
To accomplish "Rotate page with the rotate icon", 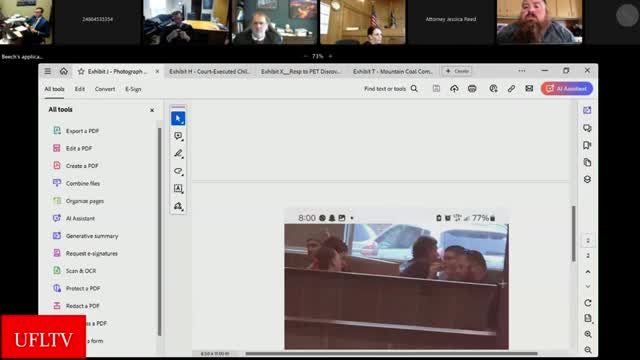I will click(588, 303).
